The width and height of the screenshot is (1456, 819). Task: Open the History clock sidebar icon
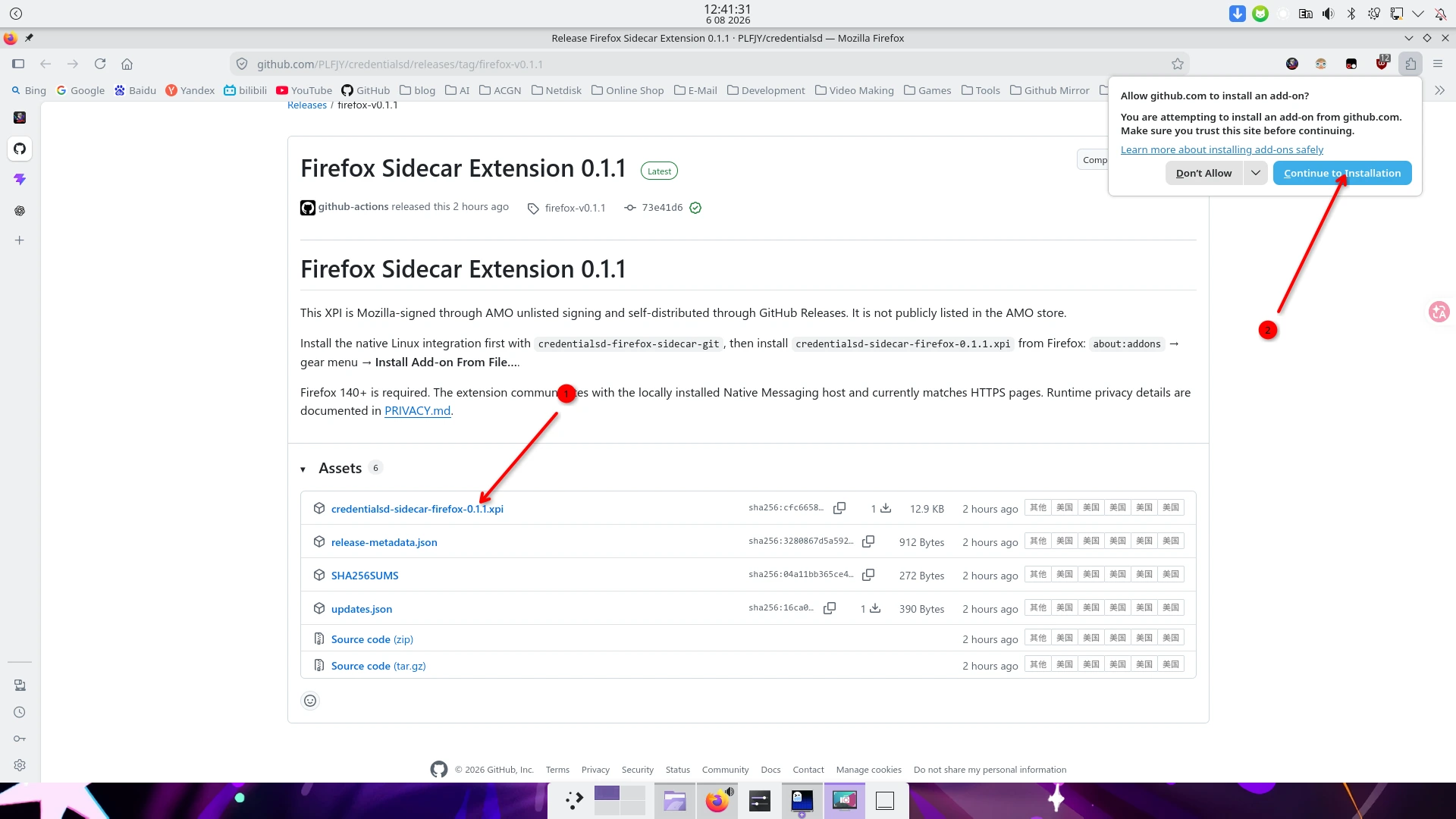pos(20,712)
